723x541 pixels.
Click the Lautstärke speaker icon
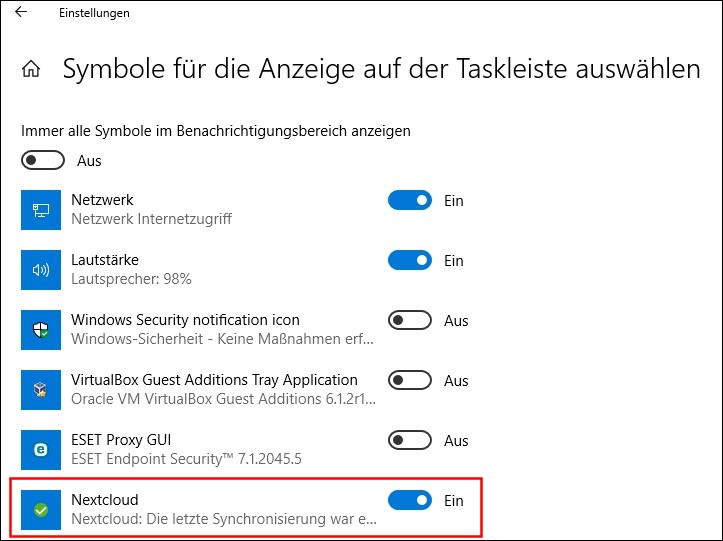41,270
